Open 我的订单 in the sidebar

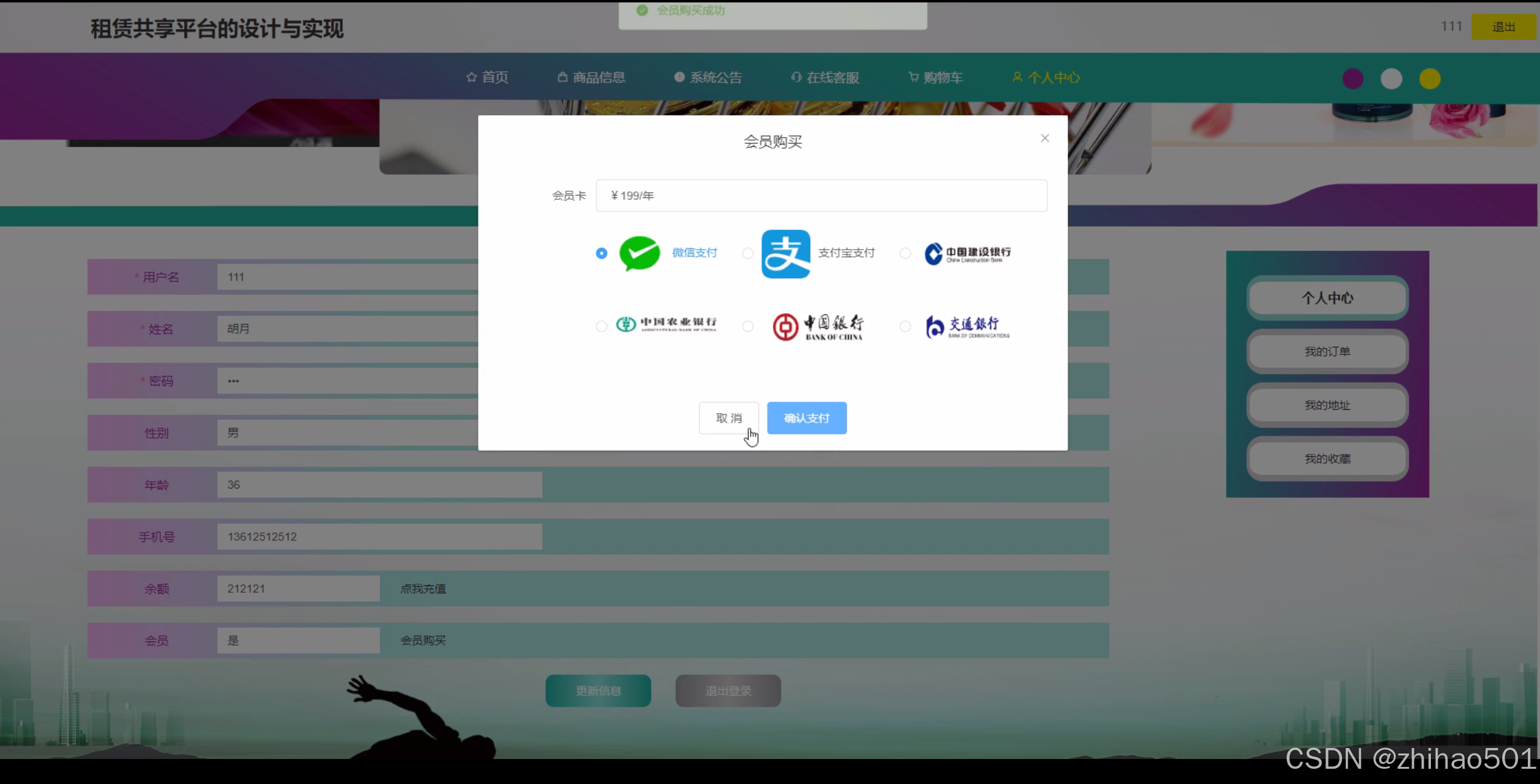tap(1327, 351)
